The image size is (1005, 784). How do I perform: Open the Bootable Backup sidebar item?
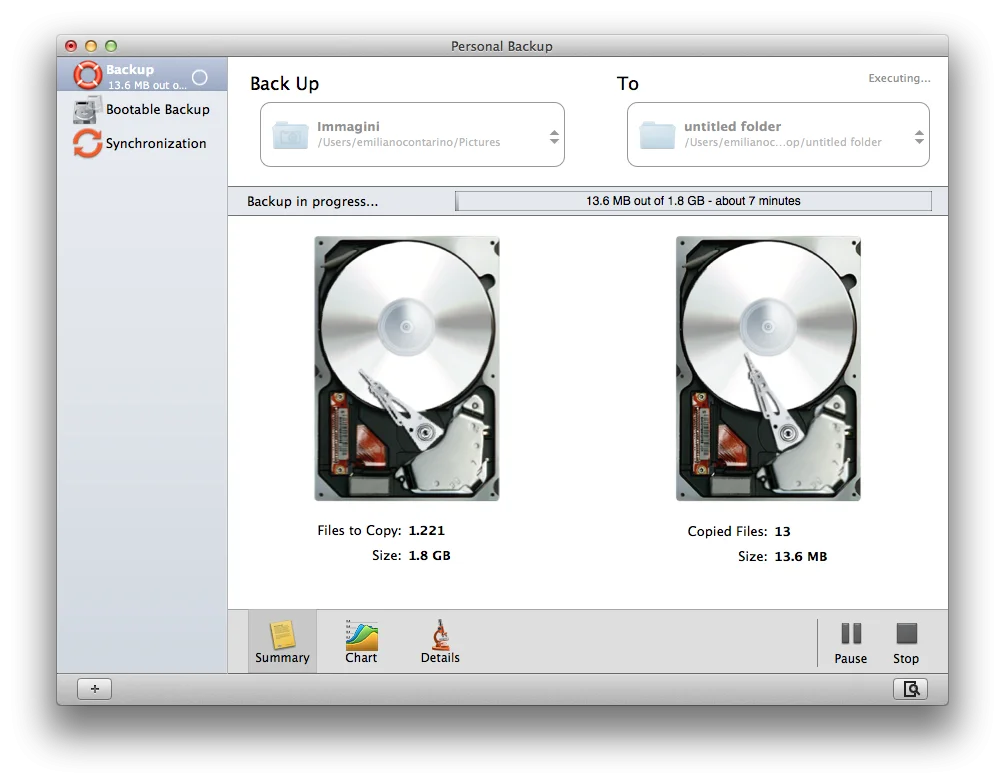157,110
